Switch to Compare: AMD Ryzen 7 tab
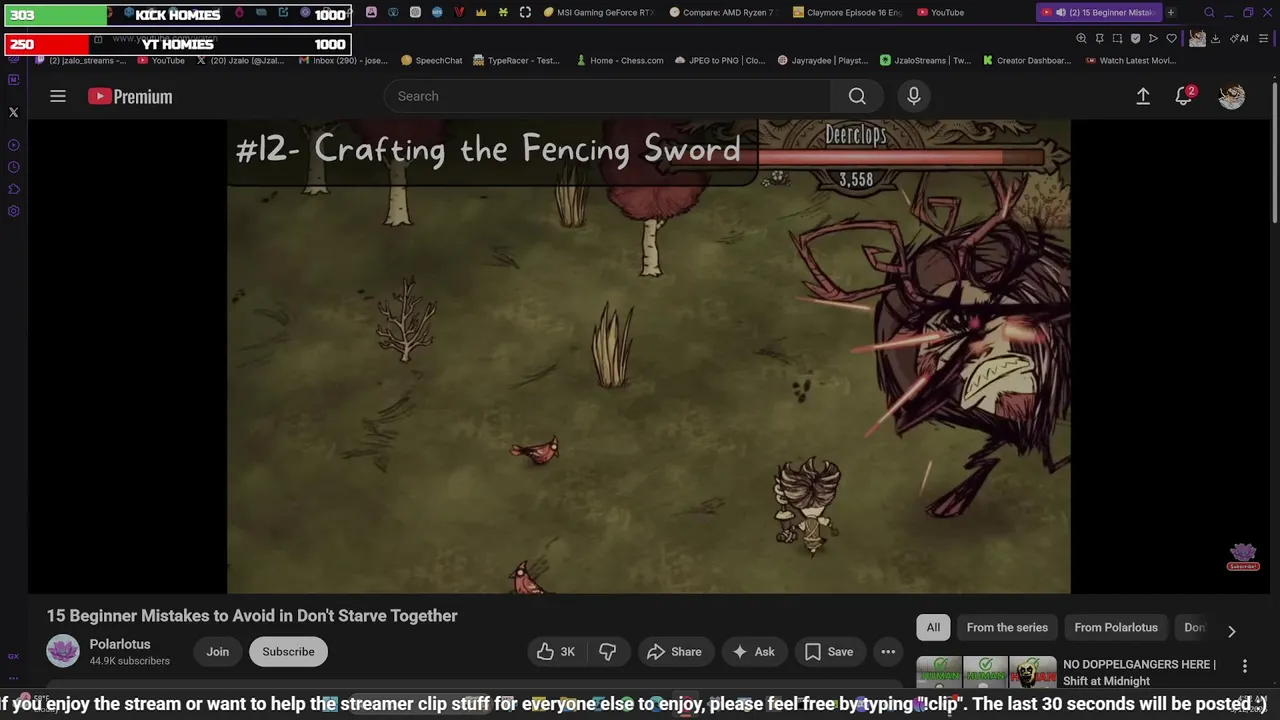The image size is (1280, 720). click(x=724, y=12)
